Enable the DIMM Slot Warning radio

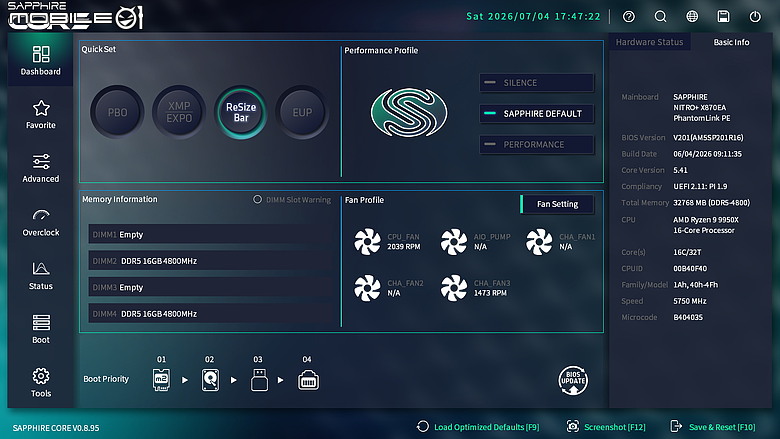click(257, 199)
